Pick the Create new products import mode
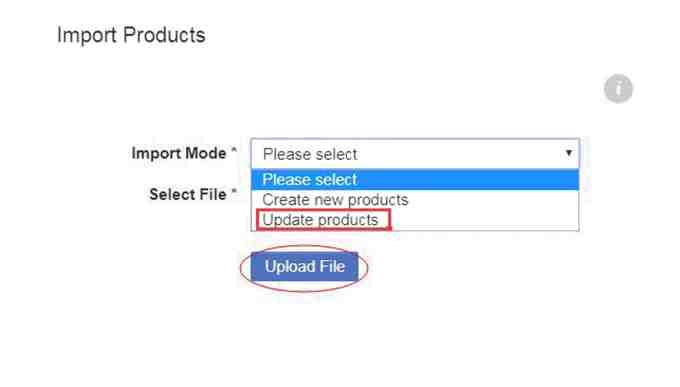Screen dimensions: 680x387 [415, 200]
